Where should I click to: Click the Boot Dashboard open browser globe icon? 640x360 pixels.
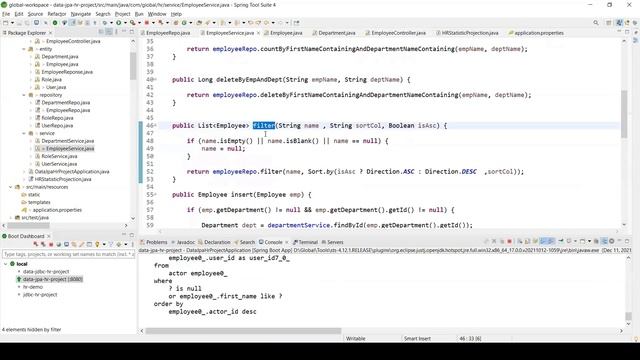[x=59, y=244]
